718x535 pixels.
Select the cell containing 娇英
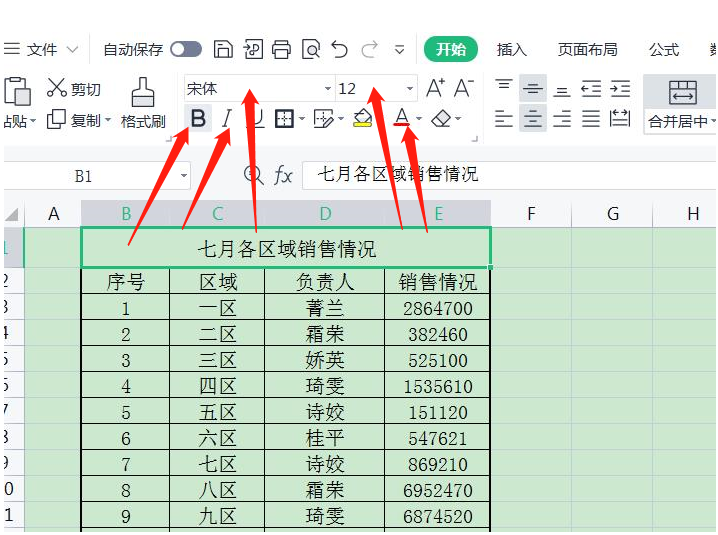325,360
